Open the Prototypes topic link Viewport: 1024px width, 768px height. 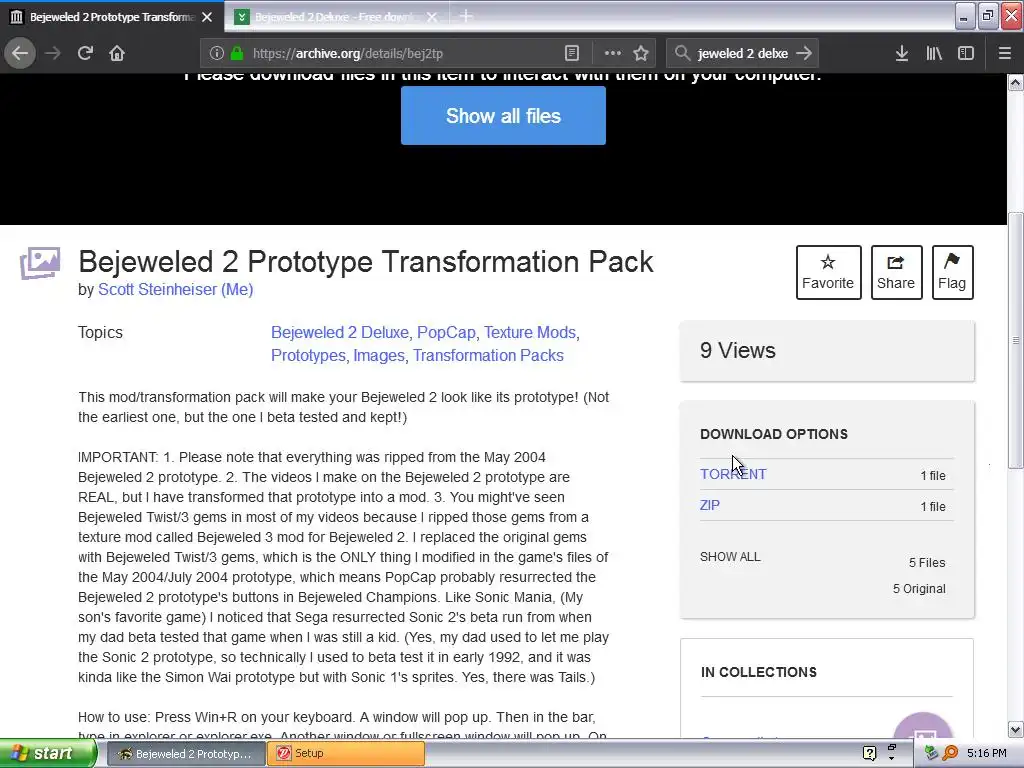tap(308, 355)
